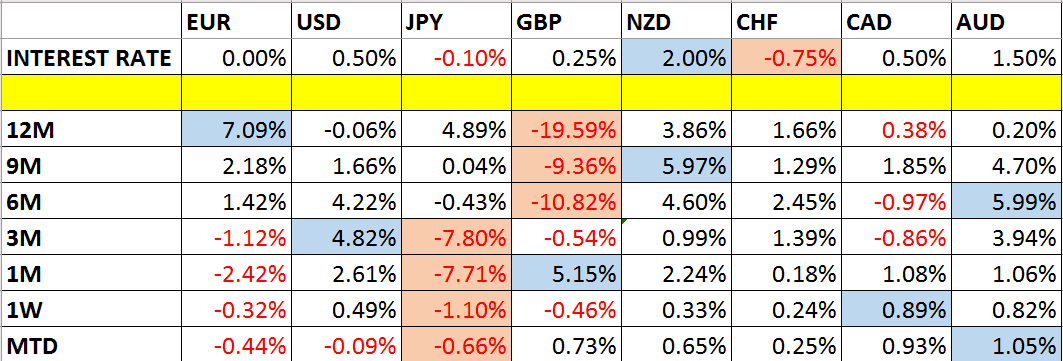Click the AUD 6M cell showing 5.99%

1007,202
